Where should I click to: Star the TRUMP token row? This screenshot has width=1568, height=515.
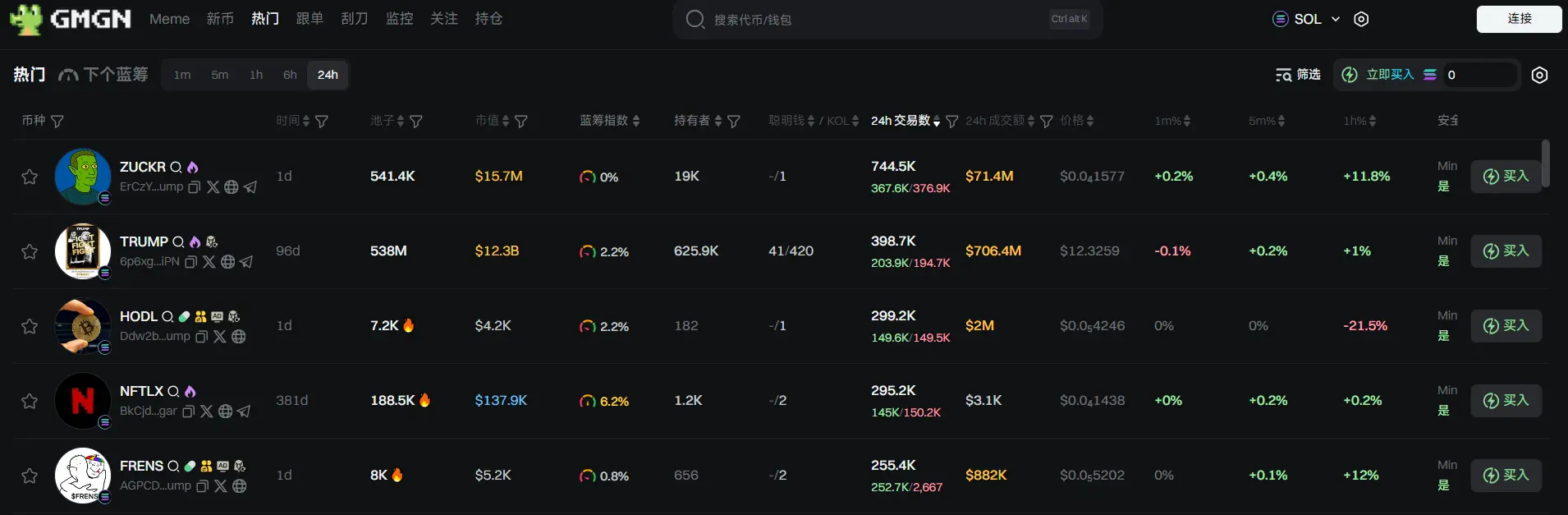point(30,251)
